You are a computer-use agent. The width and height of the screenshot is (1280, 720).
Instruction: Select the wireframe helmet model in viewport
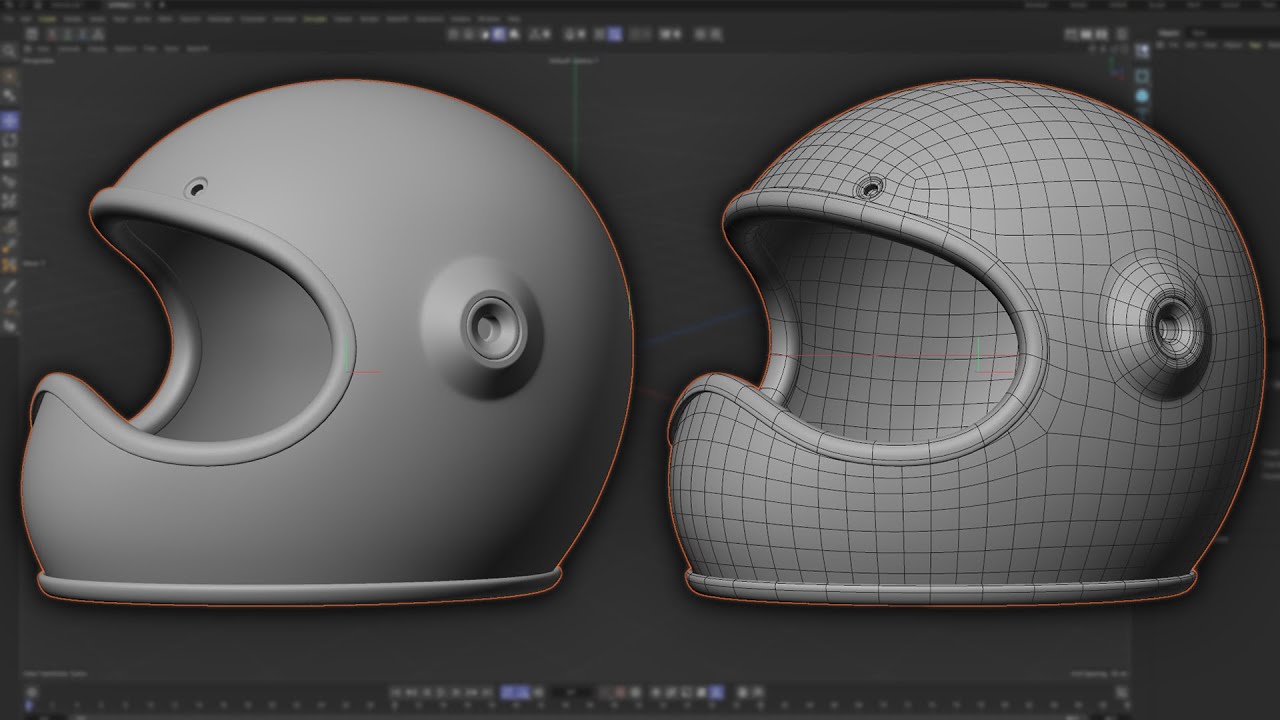click(965, 343)
